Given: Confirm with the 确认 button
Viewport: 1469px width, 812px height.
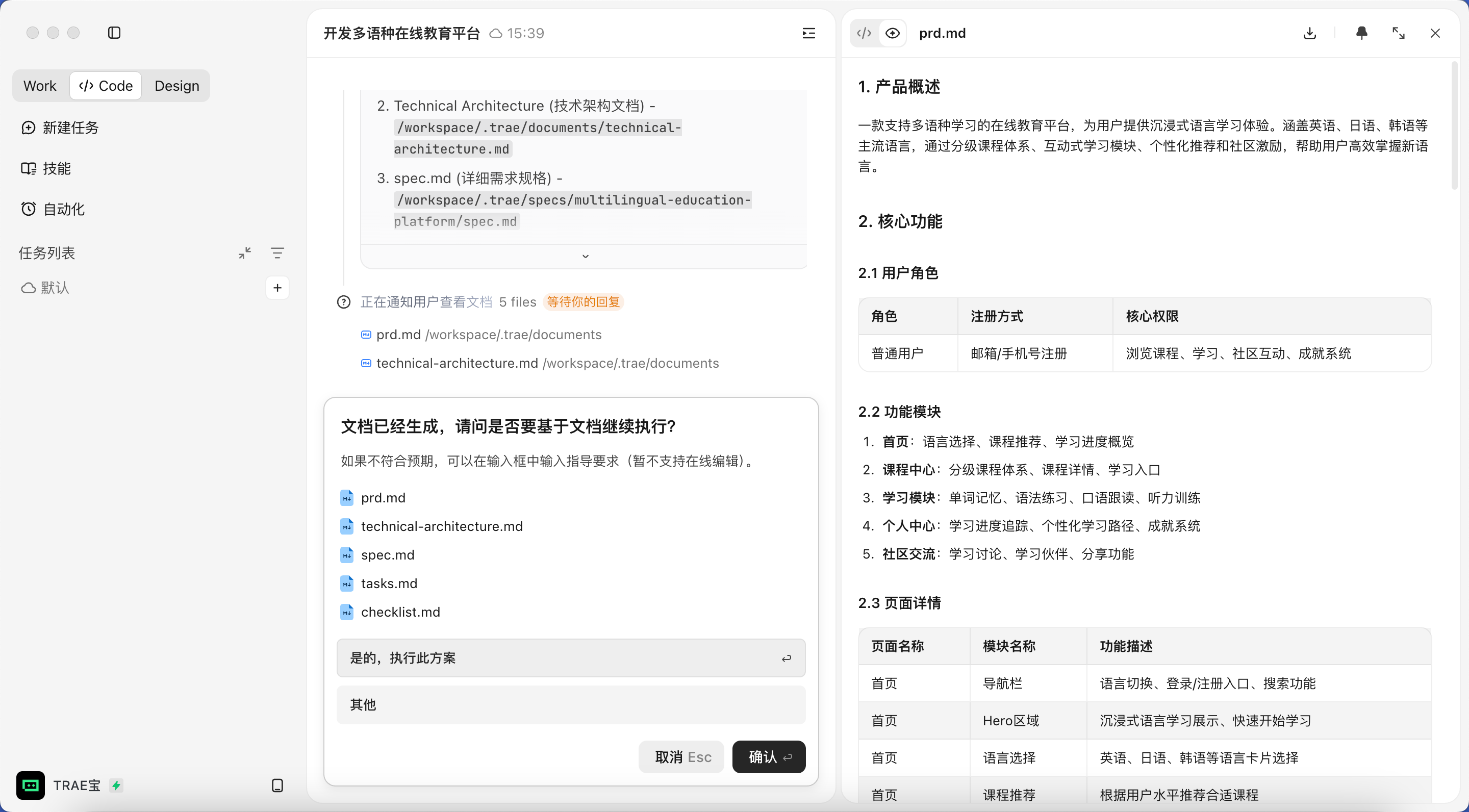Looking at the screenshot, I should (769, 757).
